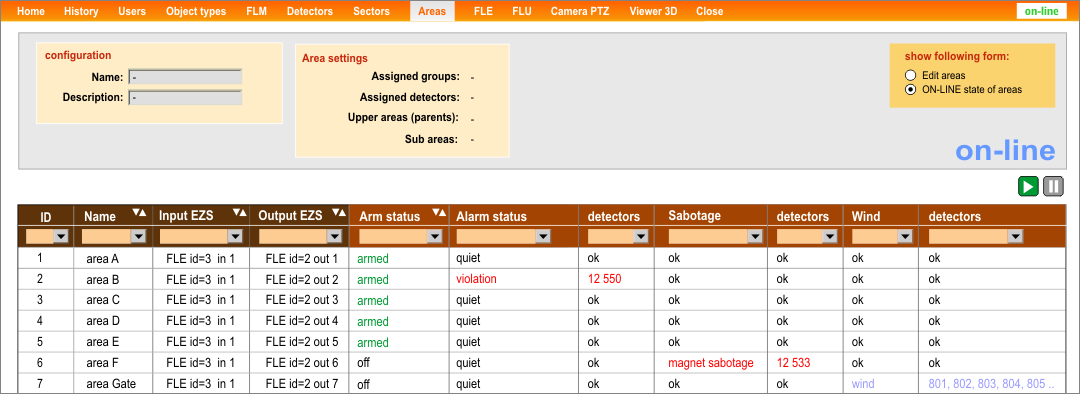Screen dimensions: 1080x394
Task: Select the 'area A' row name
Action: (102, 258)
